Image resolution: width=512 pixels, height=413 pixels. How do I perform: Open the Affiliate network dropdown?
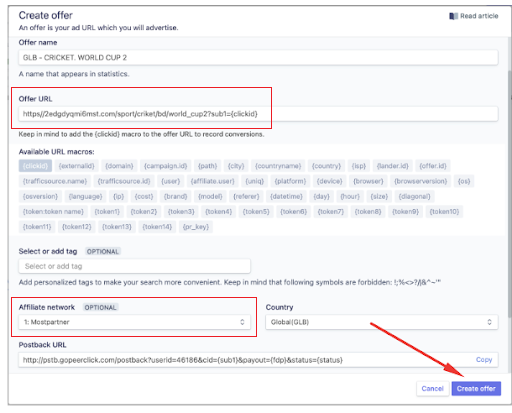point(134,322)
